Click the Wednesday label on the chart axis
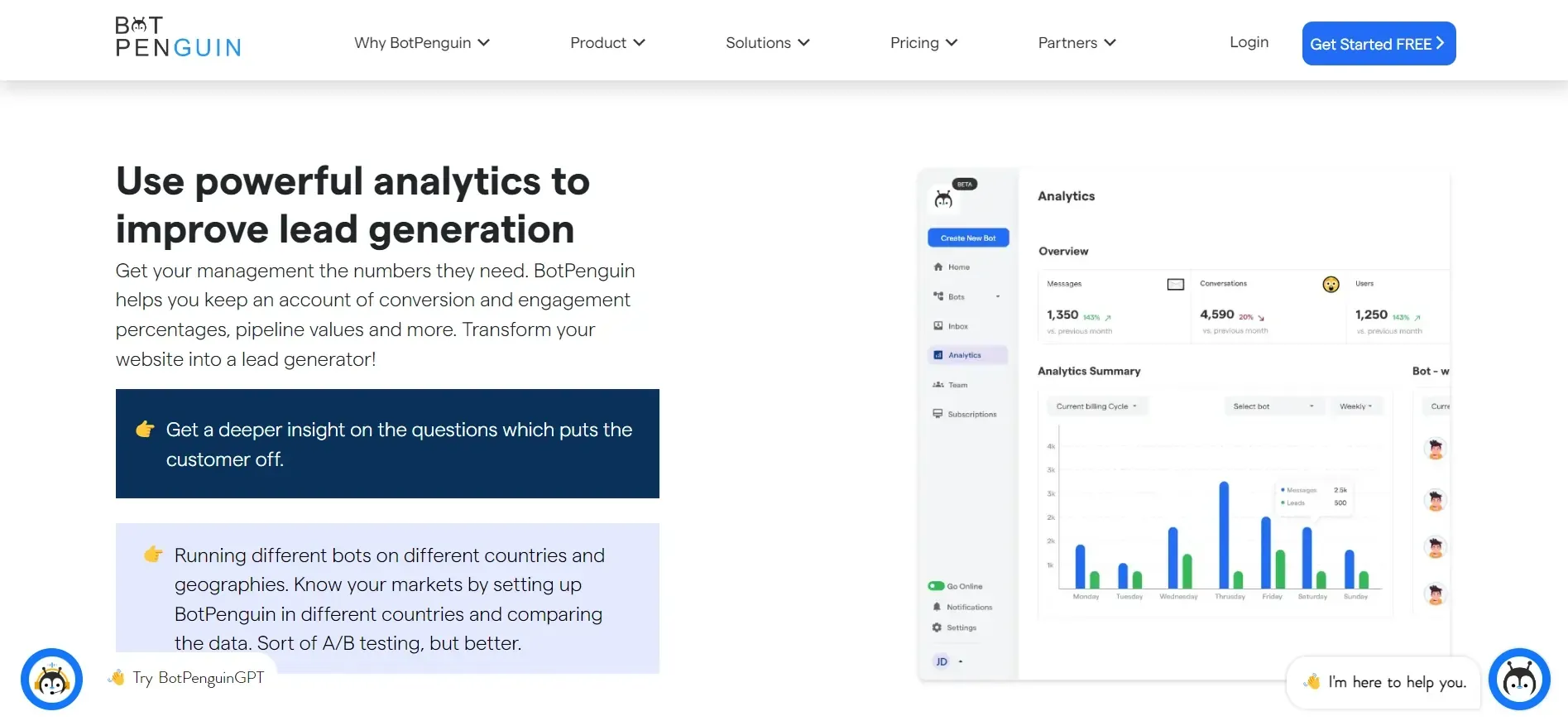The image size is (1568, 721). click(1178, 597)
